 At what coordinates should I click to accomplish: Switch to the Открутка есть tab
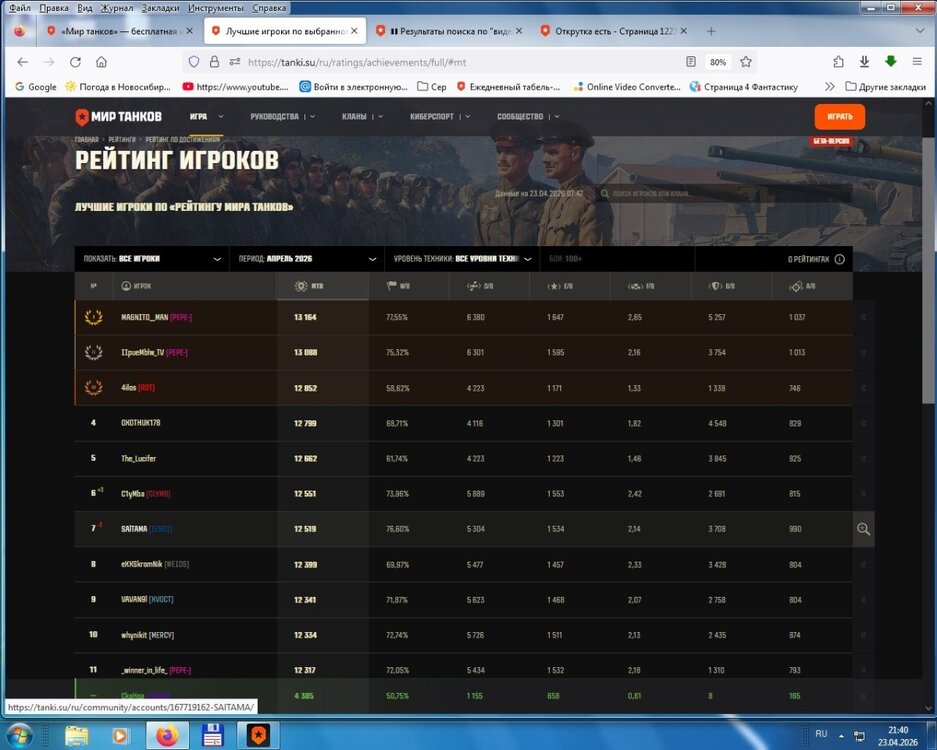tap(614, 31)
